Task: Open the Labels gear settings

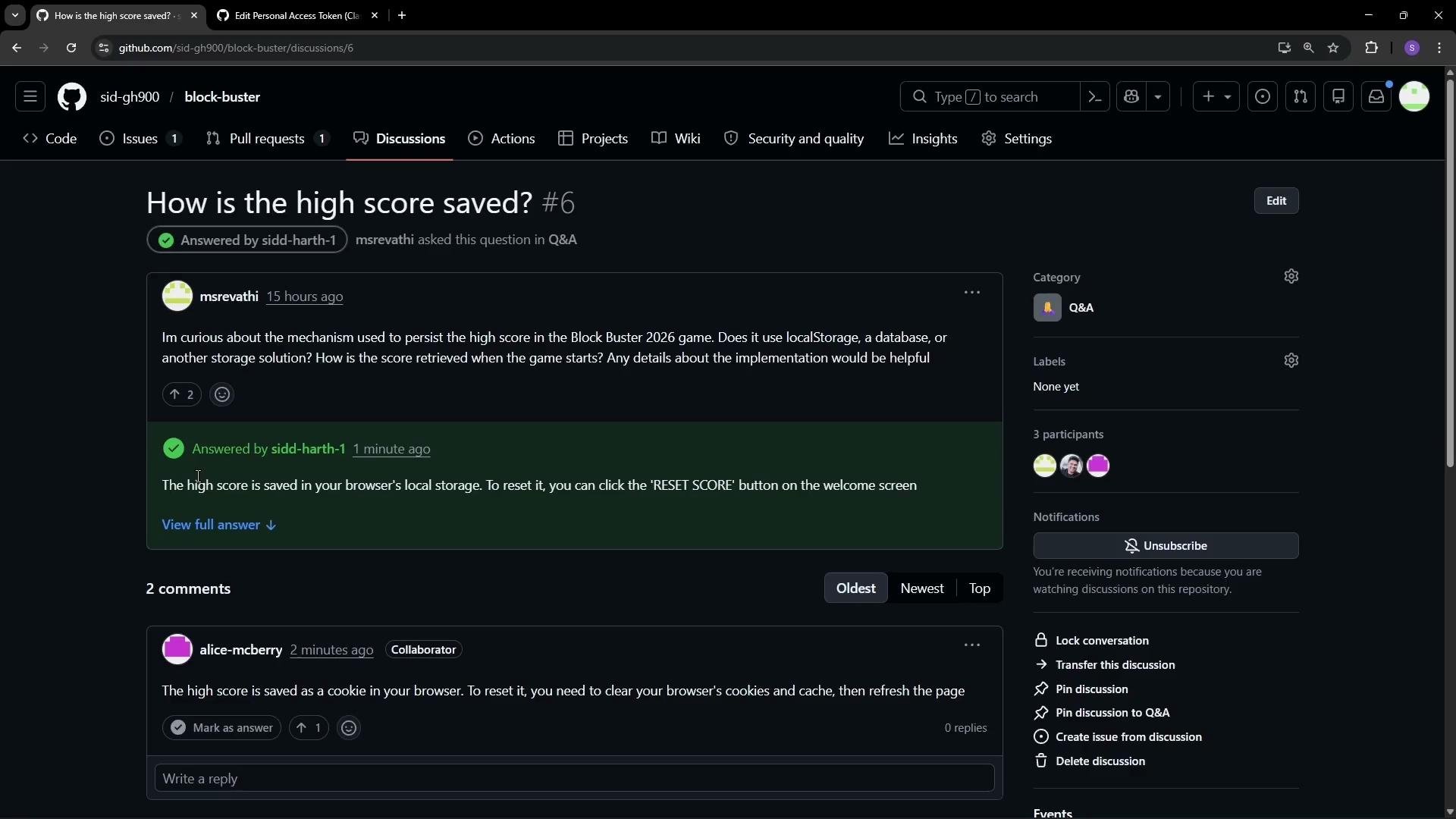Action: pos(1291,361)
